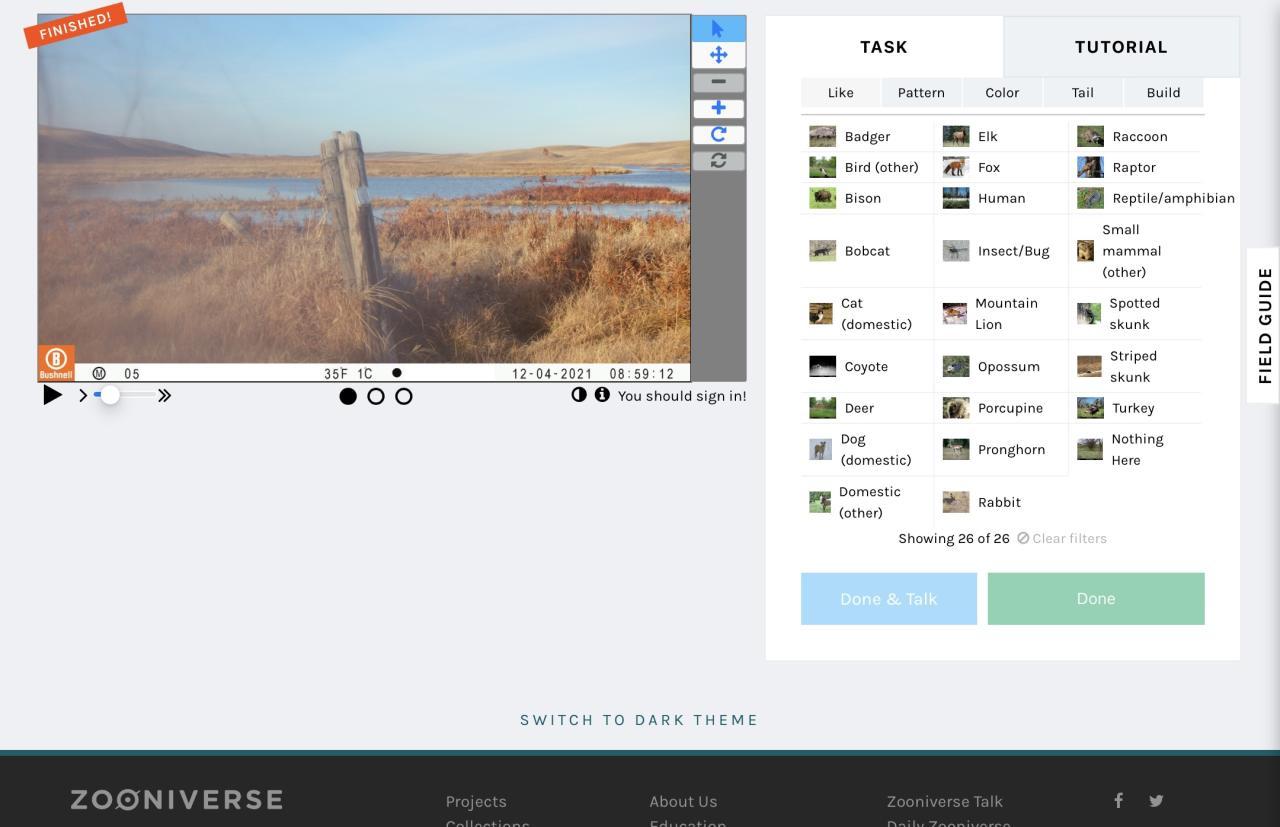This screenshot has height=827, width=1280.
Task: Choose Human option
Action: pyautogui.click(x=1001, y=198)
